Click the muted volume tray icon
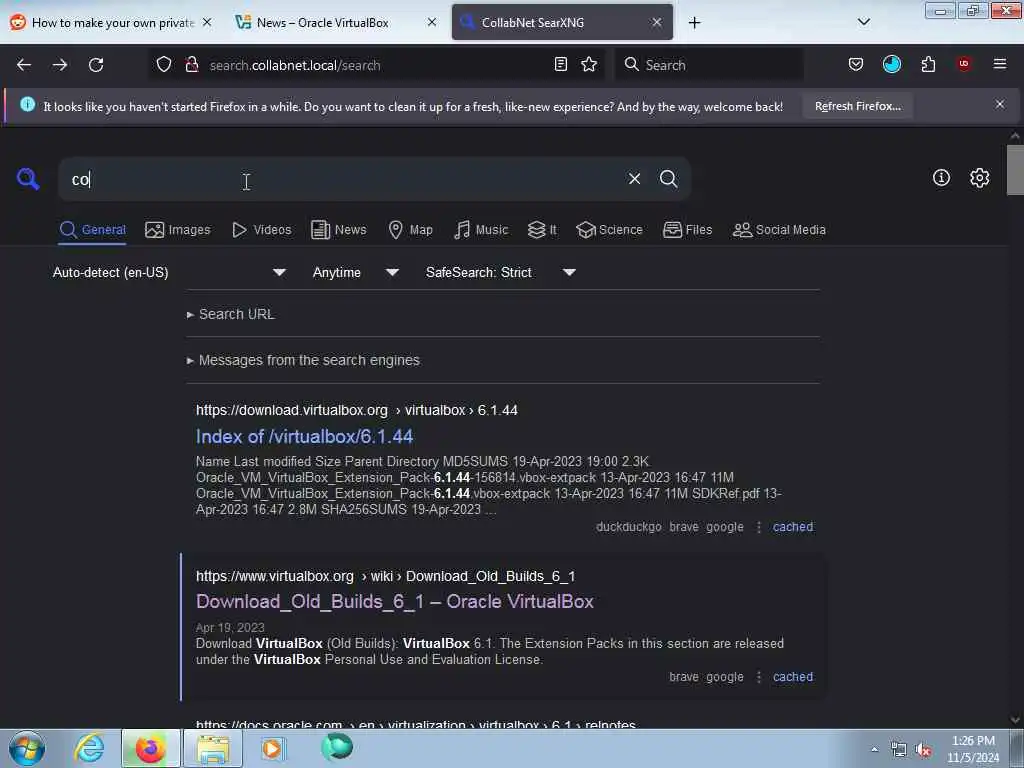The image size is (1024, 768). point(923,750)
